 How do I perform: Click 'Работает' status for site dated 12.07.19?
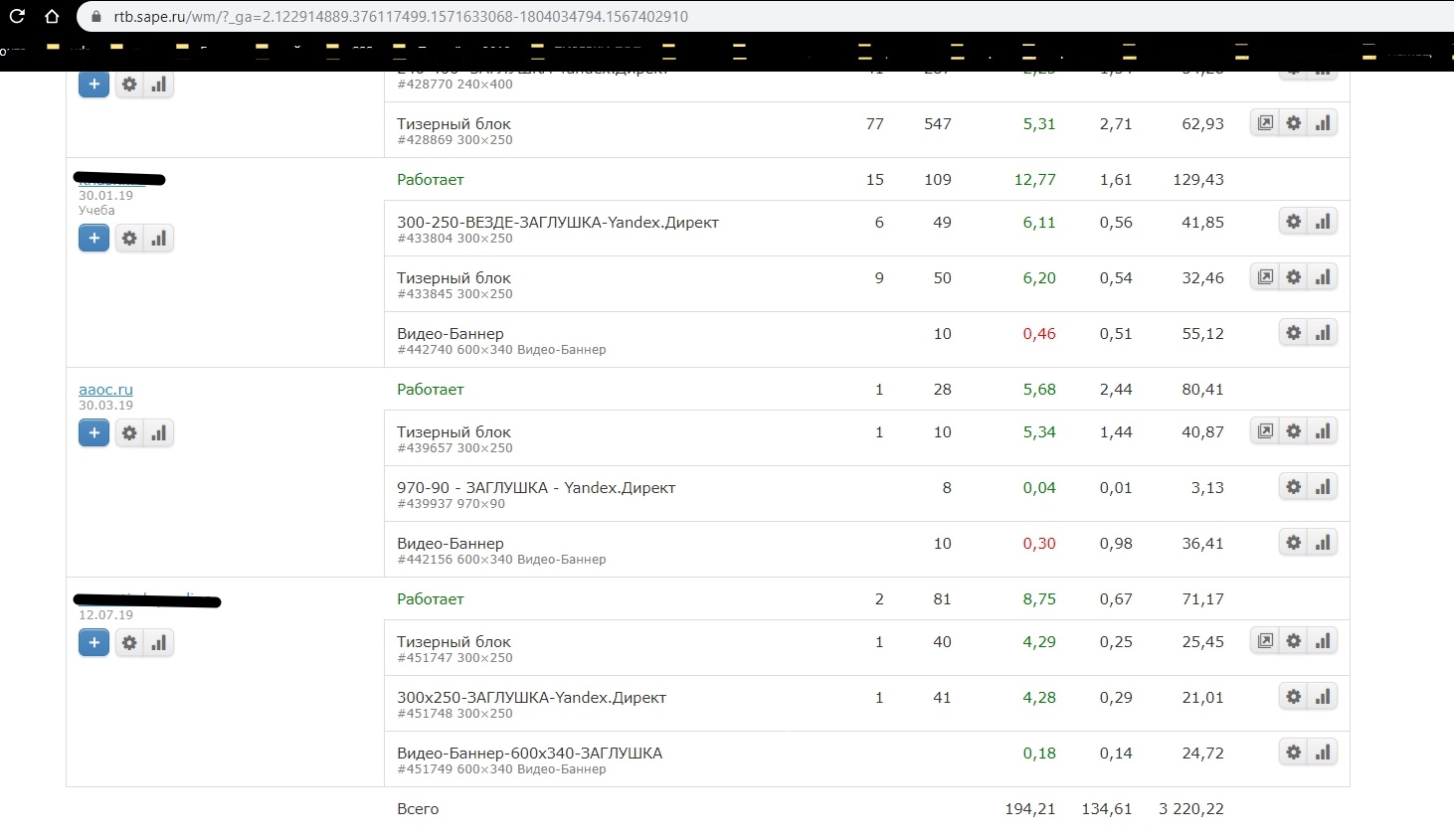(x=431, y=599)
